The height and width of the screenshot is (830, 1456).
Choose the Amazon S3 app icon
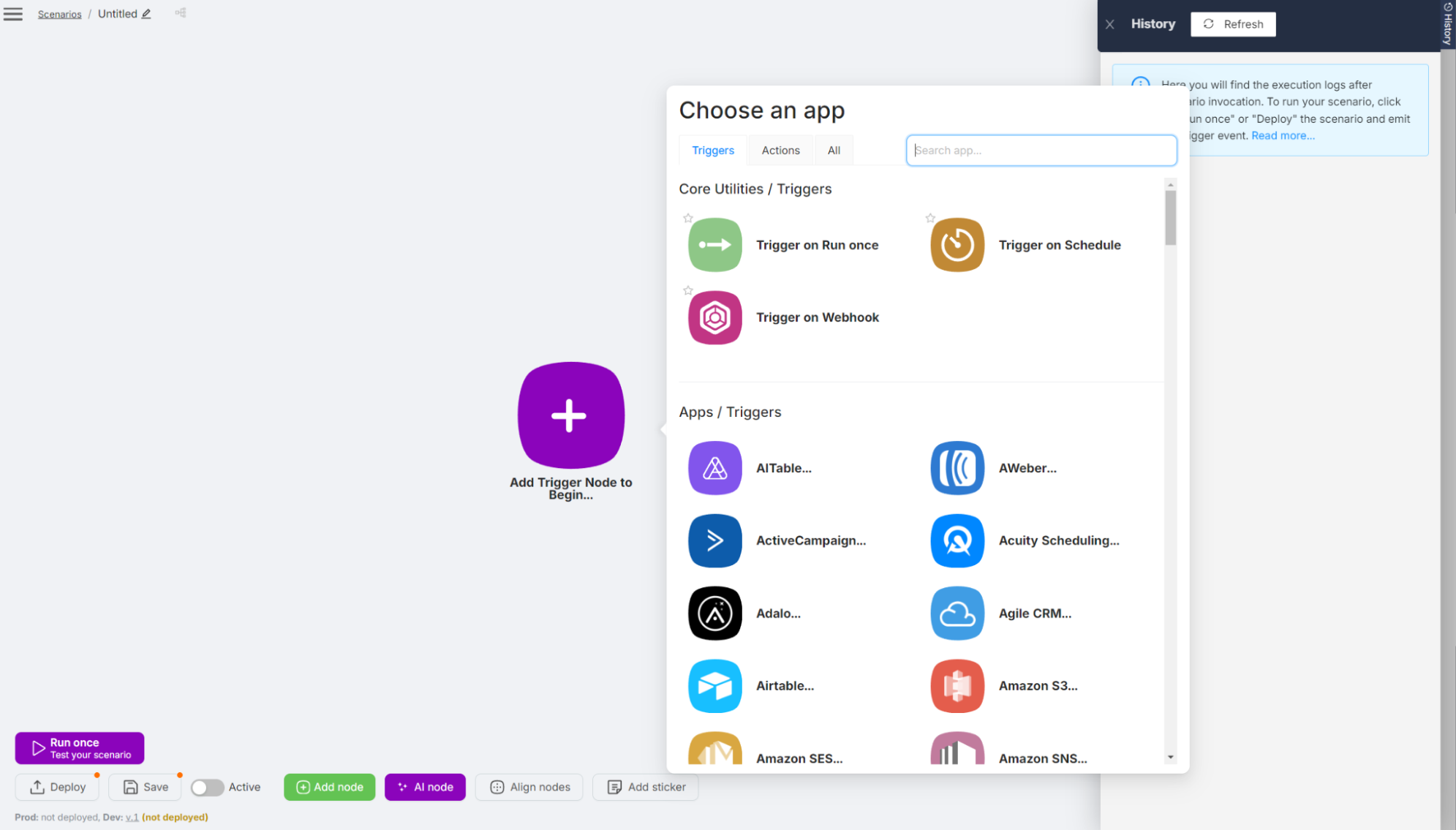coord(957,686)
